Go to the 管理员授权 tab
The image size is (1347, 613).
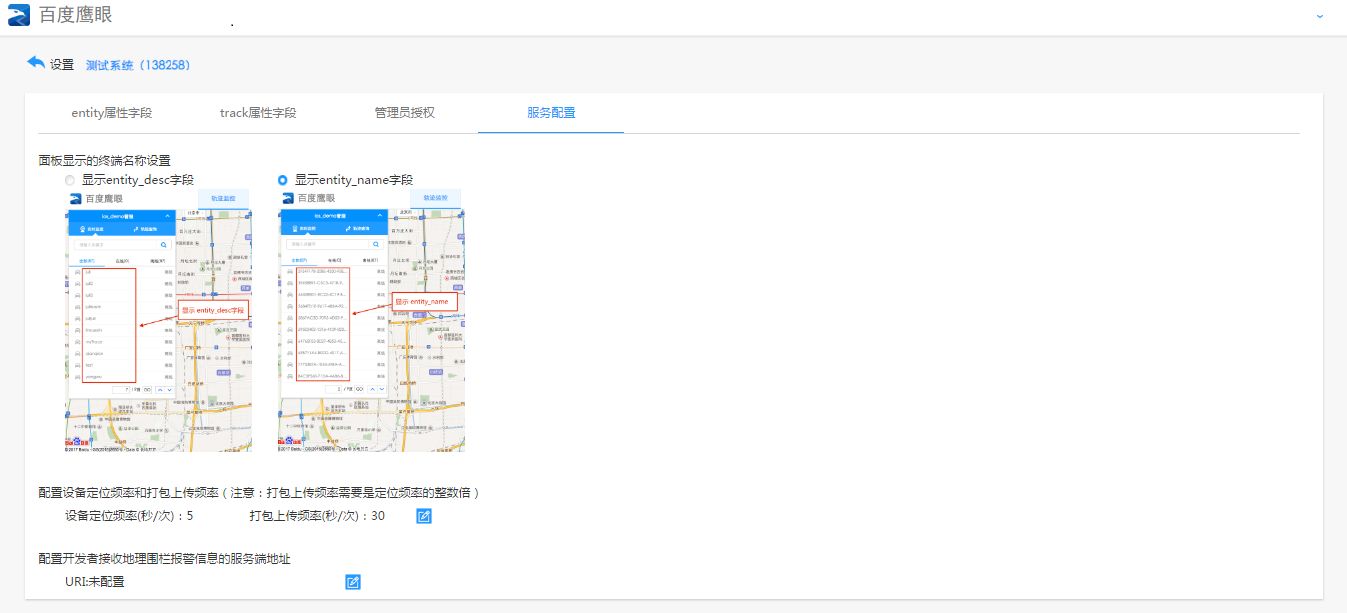point(405,112)
